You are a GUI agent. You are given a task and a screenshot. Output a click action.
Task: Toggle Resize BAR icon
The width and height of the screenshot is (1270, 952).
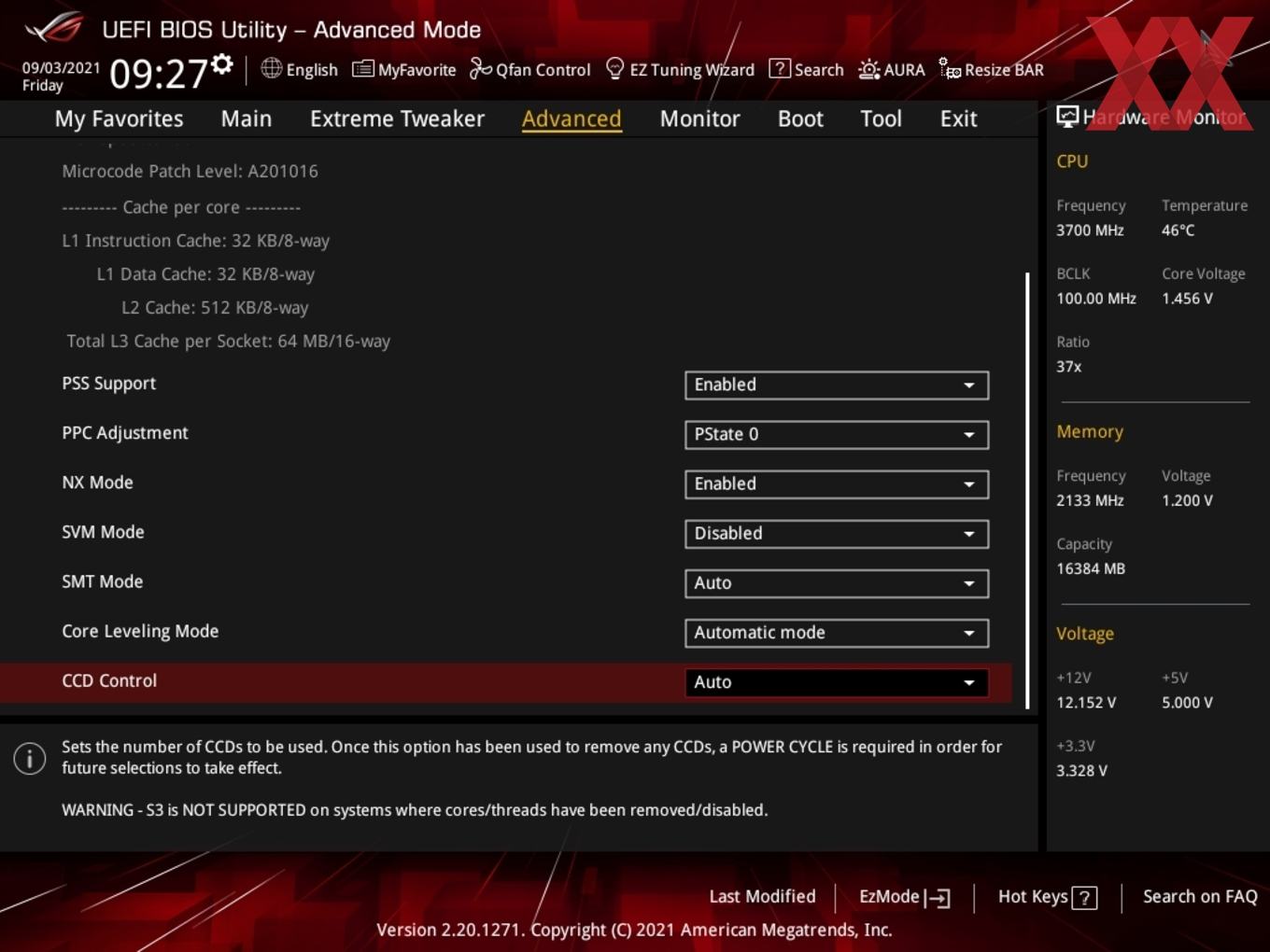tap(950, 69)
